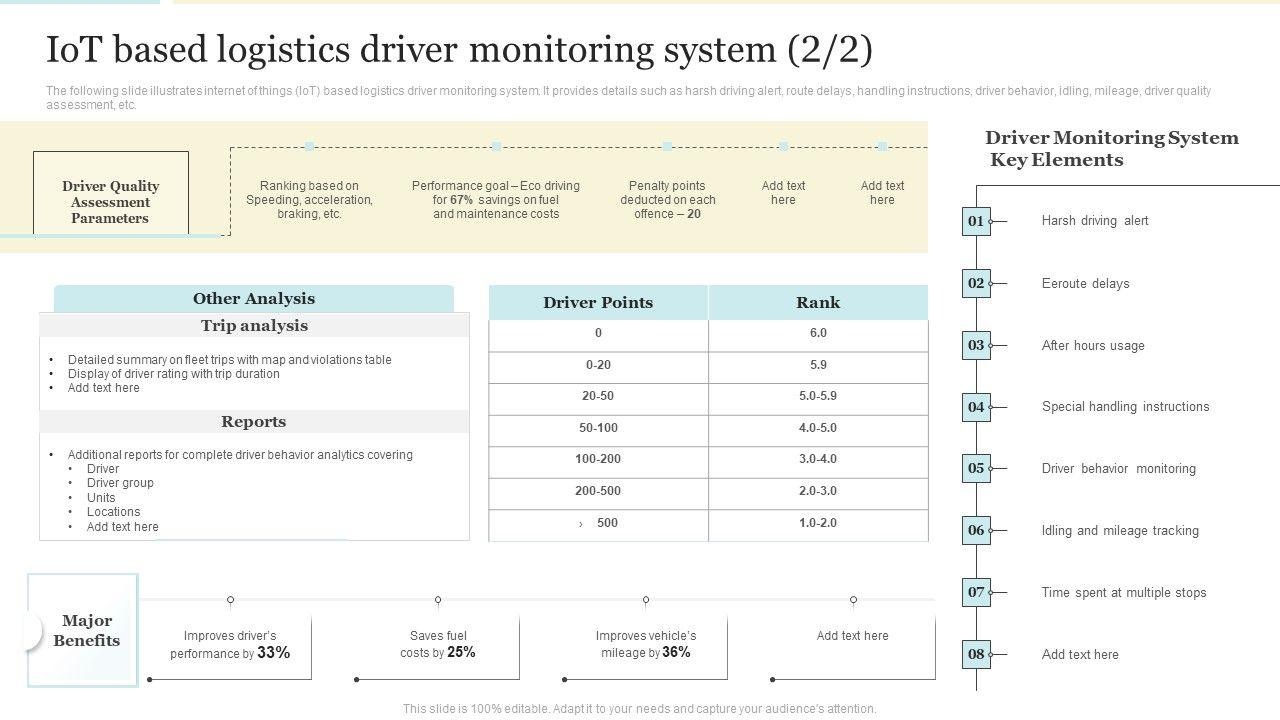Image resolution: width=1280 pixels, height=720 pixels.
Task: Click the circle marker above Saves fuel costs
Action: point(438,600)
